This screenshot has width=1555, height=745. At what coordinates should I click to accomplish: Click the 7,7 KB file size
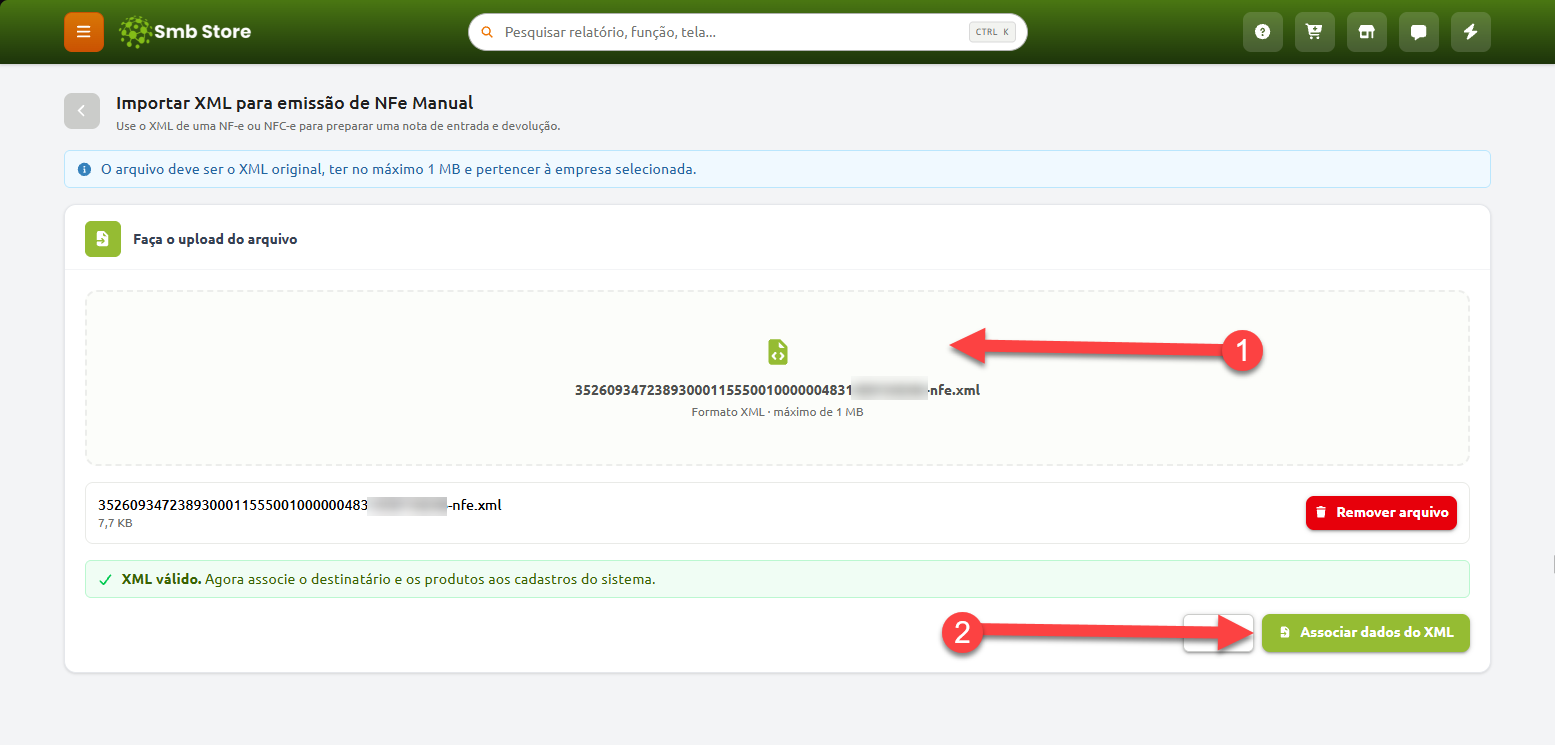(x=115, y=523)
